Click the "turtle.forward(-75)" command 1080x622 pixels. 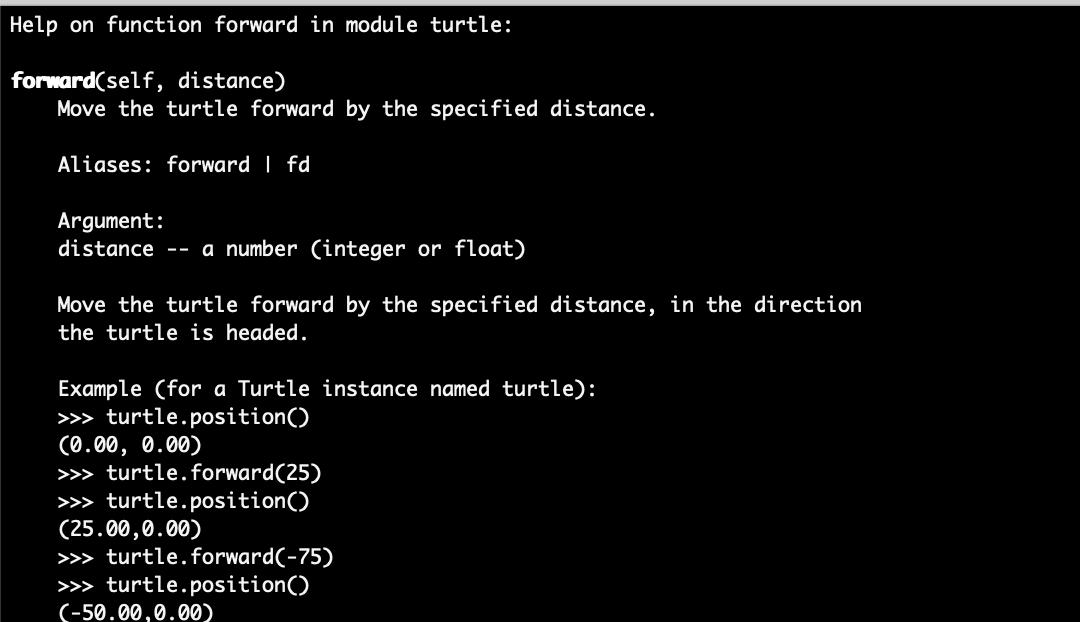220,557
